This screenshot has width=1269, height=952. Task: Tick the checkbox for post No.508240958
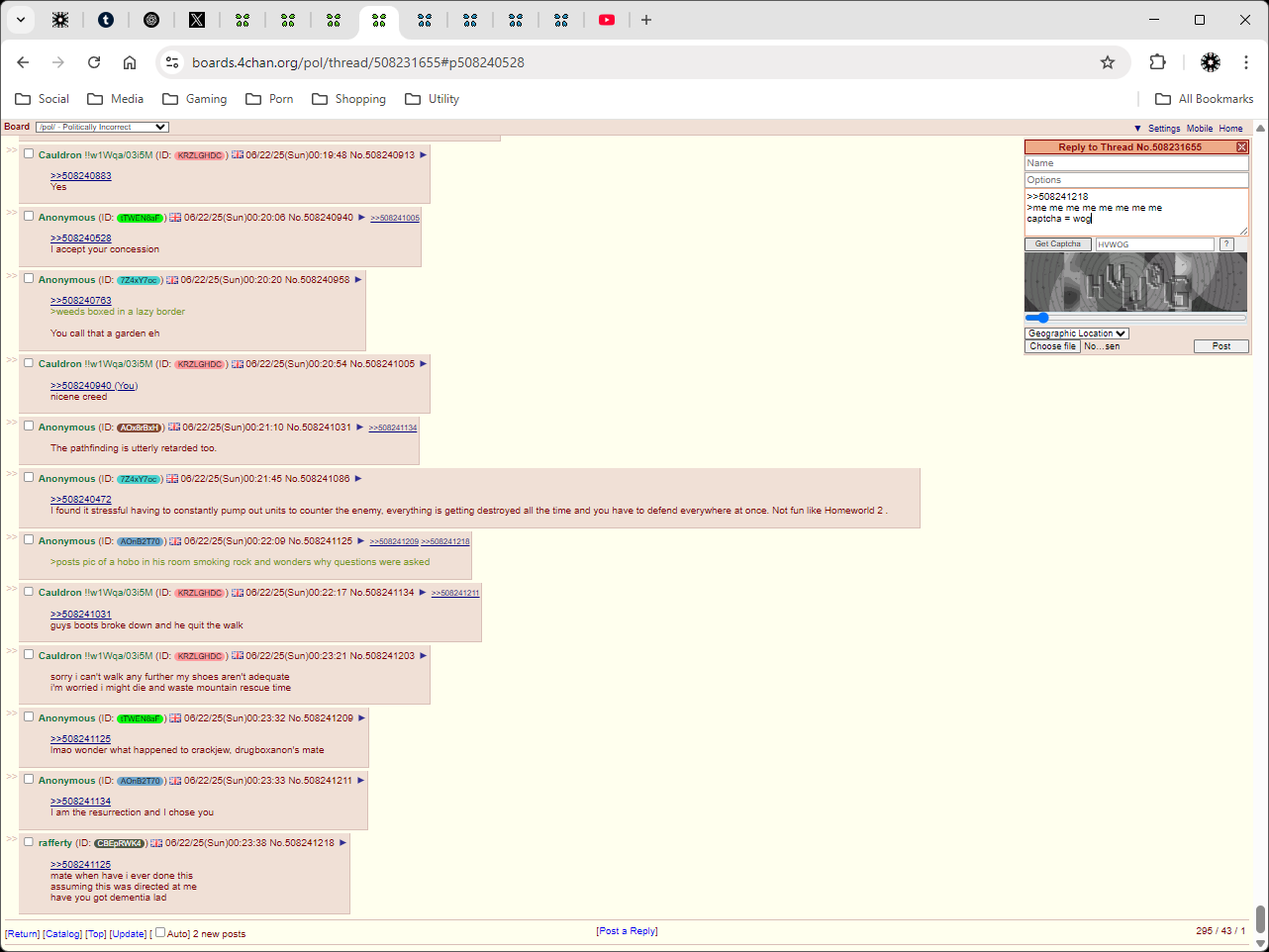click(x=29, y=278)
